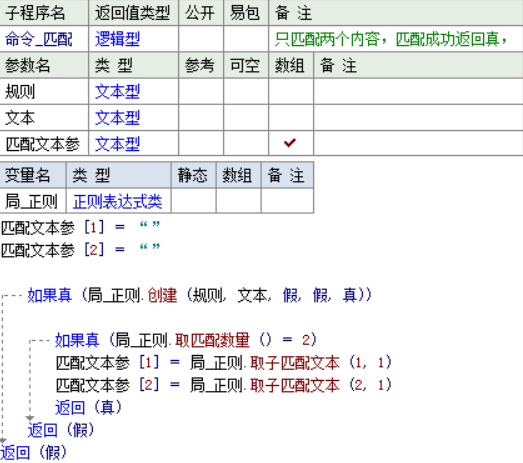Click the last 返回 (假) line
This screenshot has height=463, width=523.
(x=34, y=453)
